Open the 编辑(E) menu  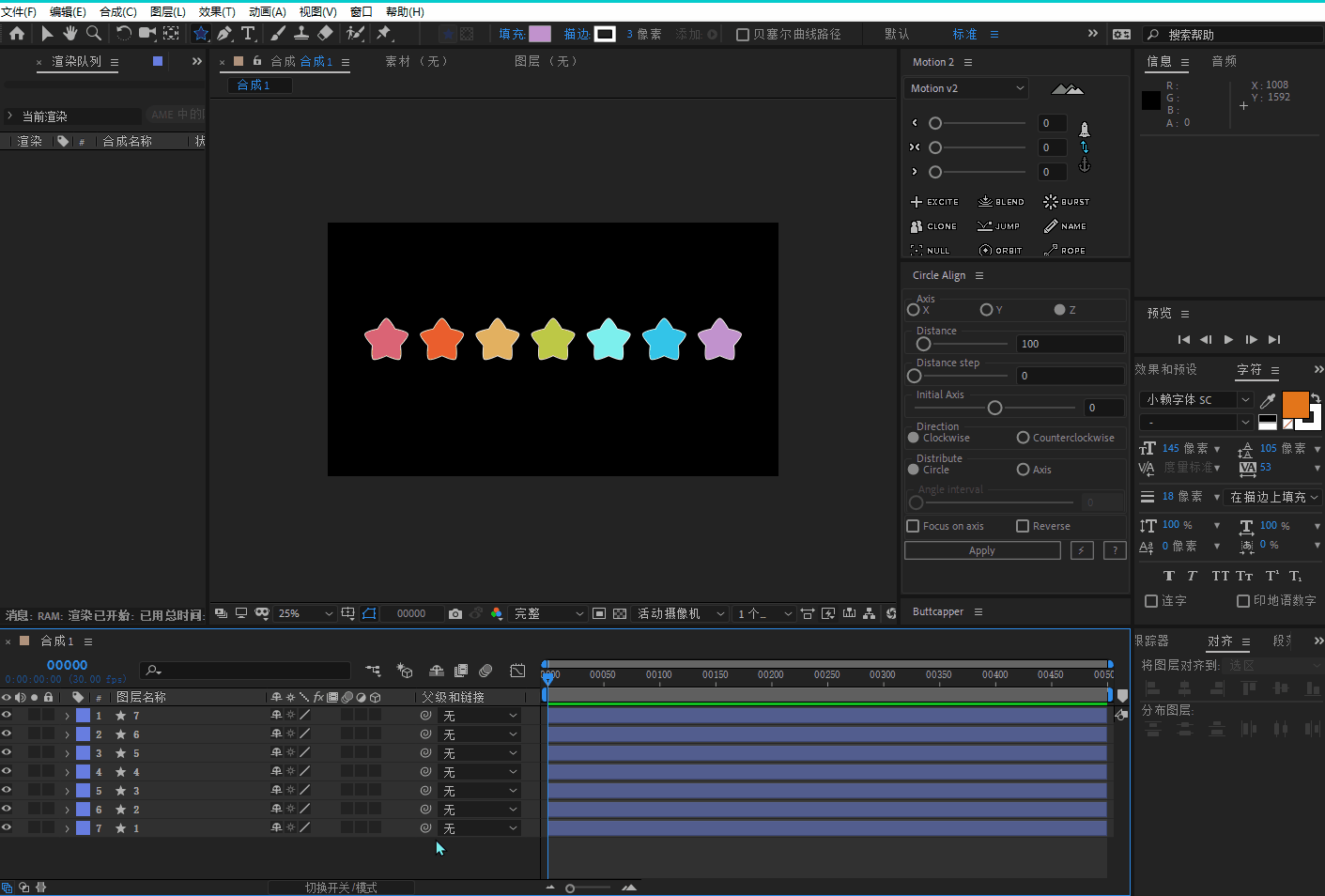click(x=68, y=12)
